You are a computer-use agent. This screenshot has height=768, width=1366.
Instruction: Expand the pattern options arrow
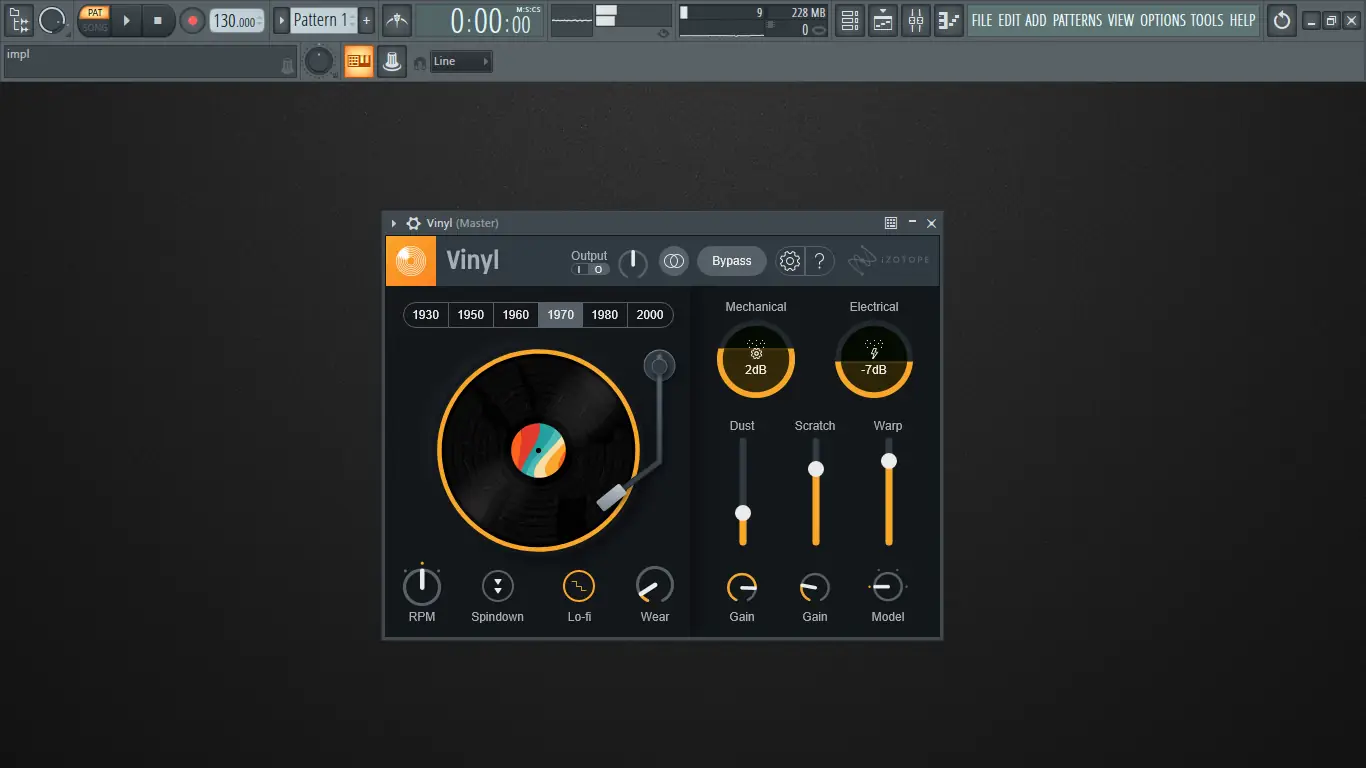(x=282, y=20)
